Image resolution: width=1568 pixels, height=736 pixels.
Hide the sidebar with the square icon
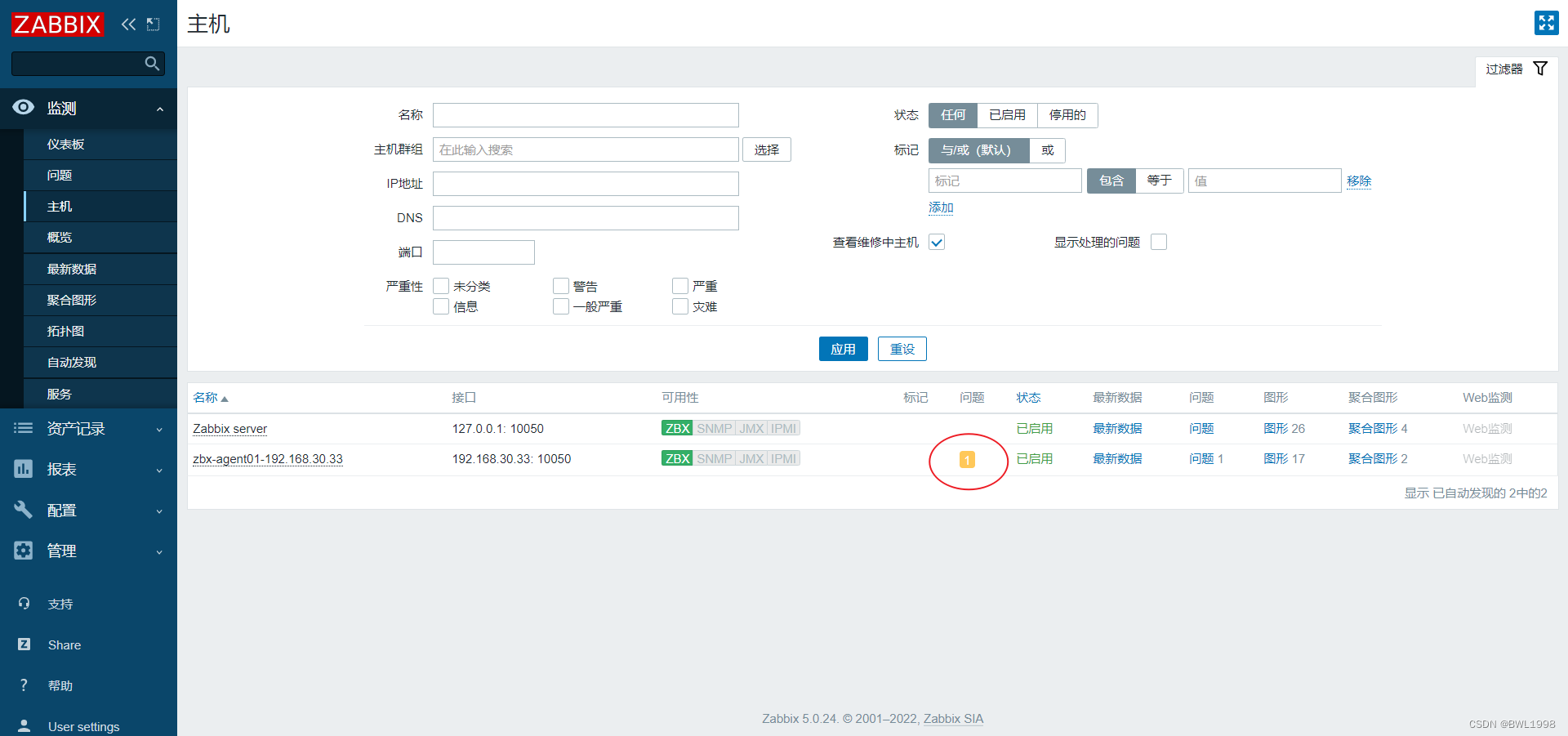(x=153, y=25)
